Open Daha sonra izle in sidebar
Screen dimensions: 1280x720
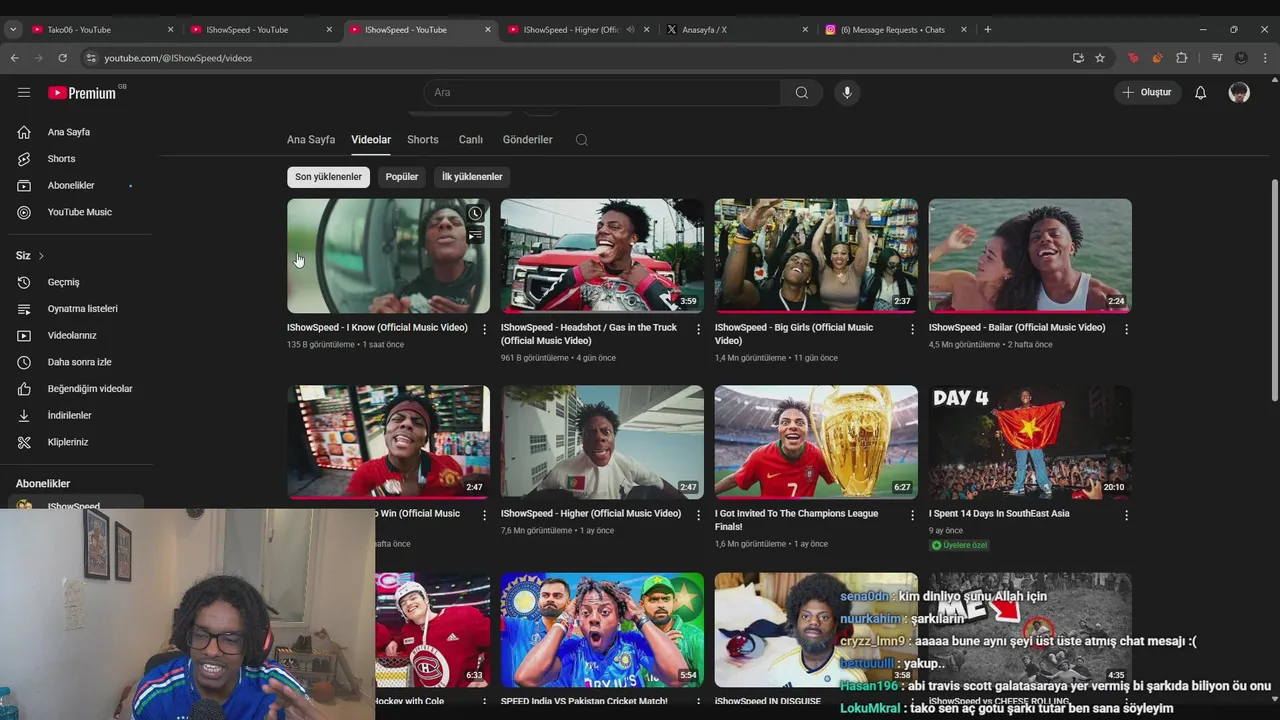pyautogui.click(x=79, y=362)
